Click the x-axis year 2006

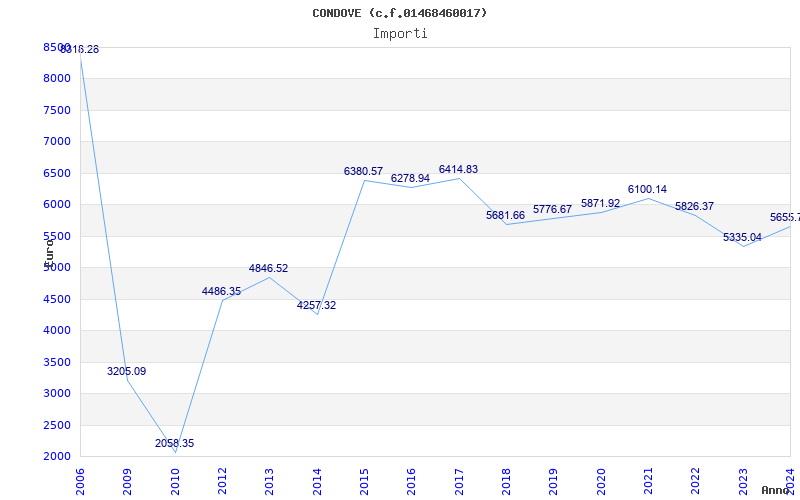(x=80, y=482)
